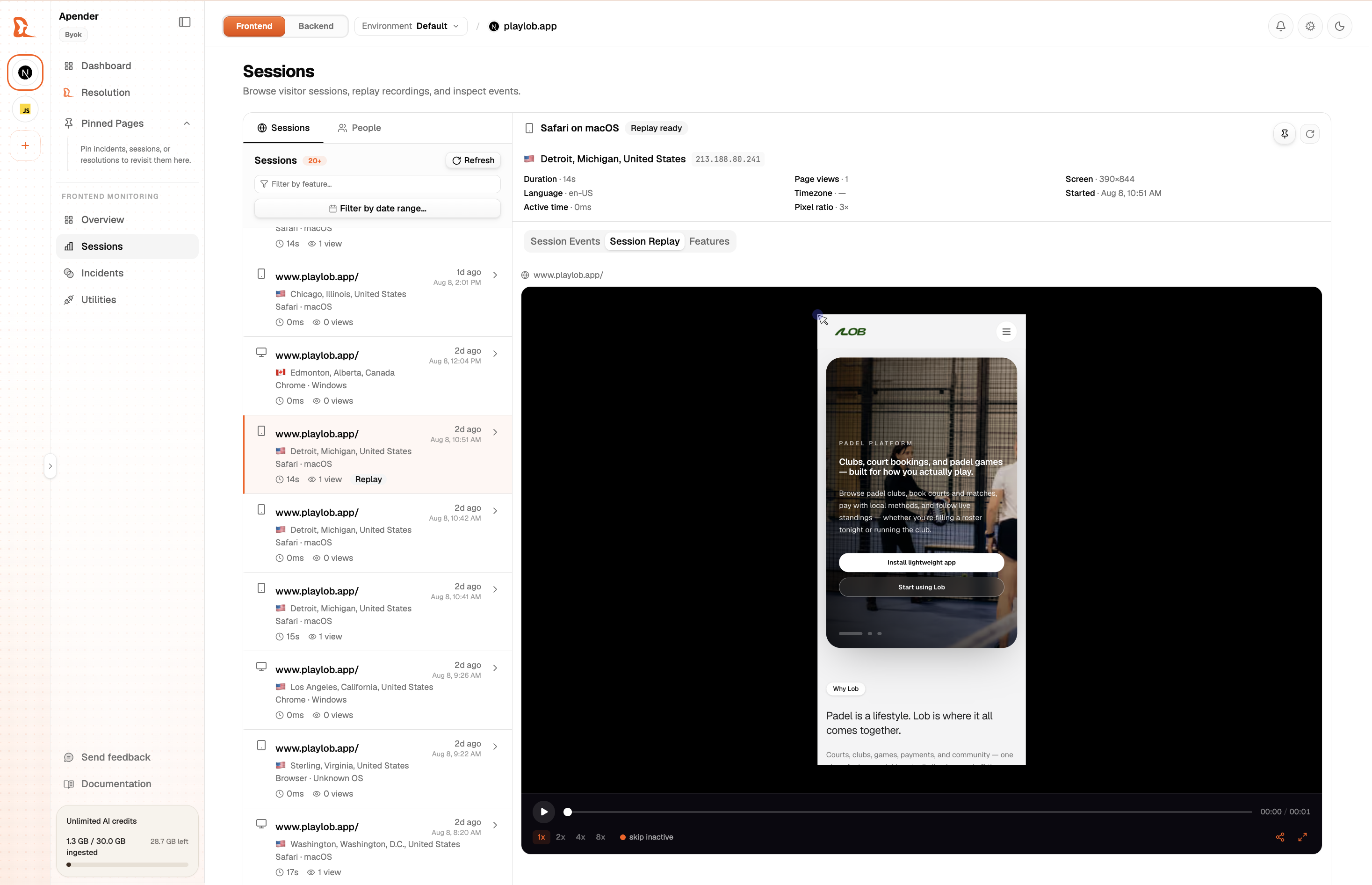Switch to Backend mode
The width and height of the screenshot is (1372, 885).
316,26
